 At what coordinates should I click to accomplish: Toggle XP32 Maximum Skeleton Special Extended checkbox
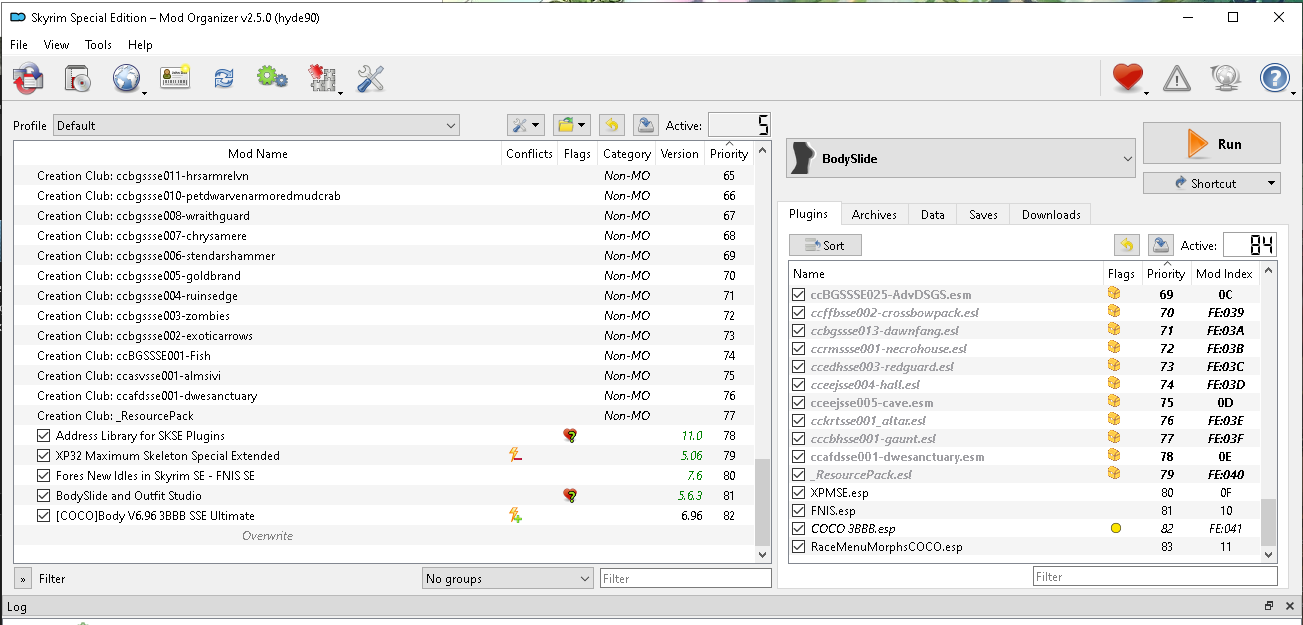click(43, 456)
